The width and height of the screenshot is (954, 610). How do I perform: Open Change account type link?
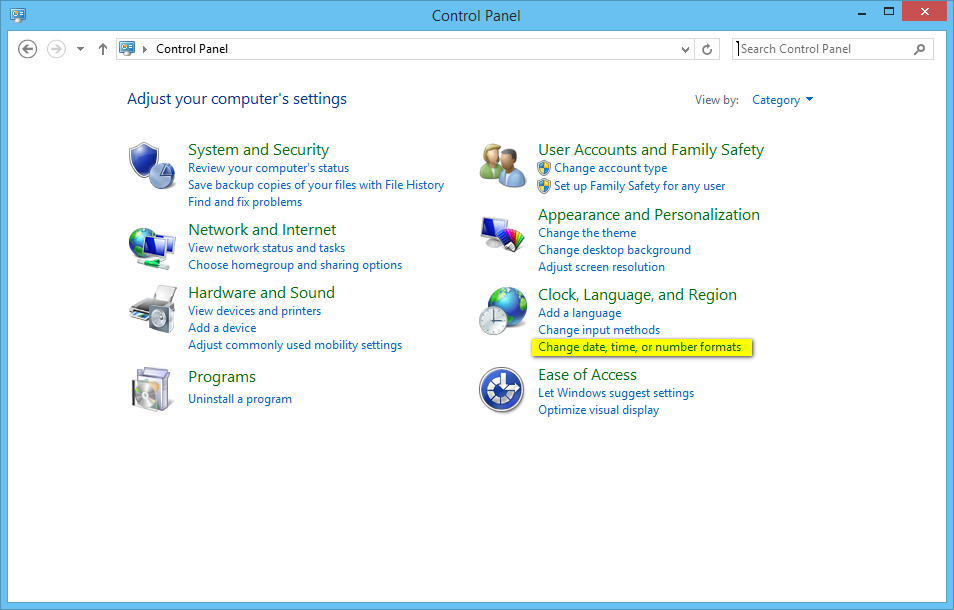610,168
